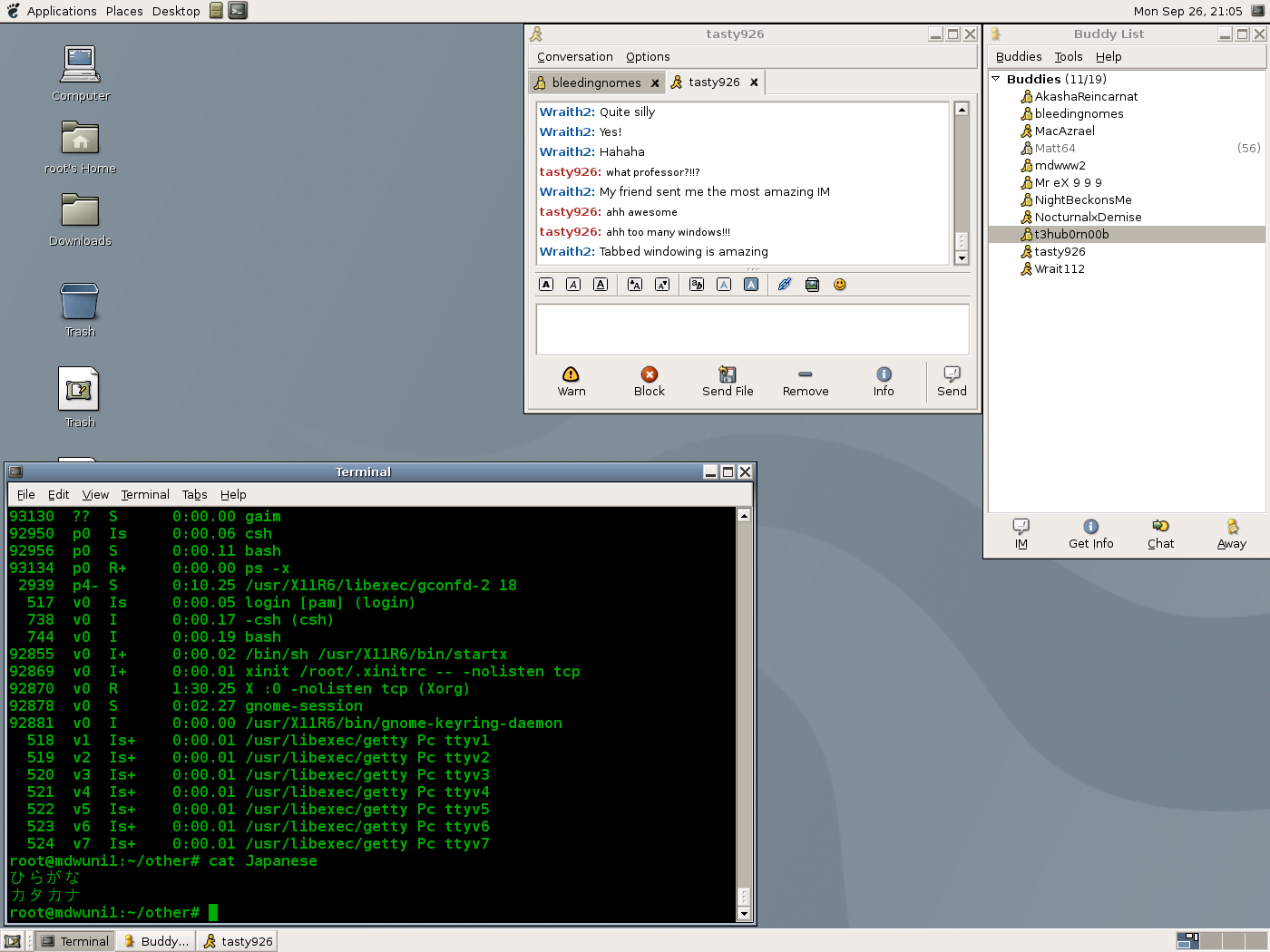Click in the message input box
Viewport: 1270px width, 952px height.
coord(752,329)
